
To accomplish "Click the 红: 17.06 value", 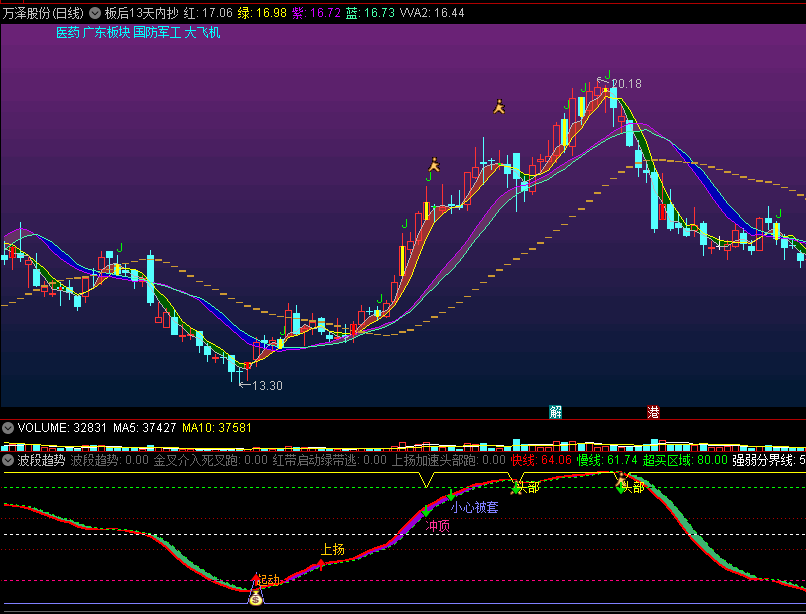I will 208,13.
